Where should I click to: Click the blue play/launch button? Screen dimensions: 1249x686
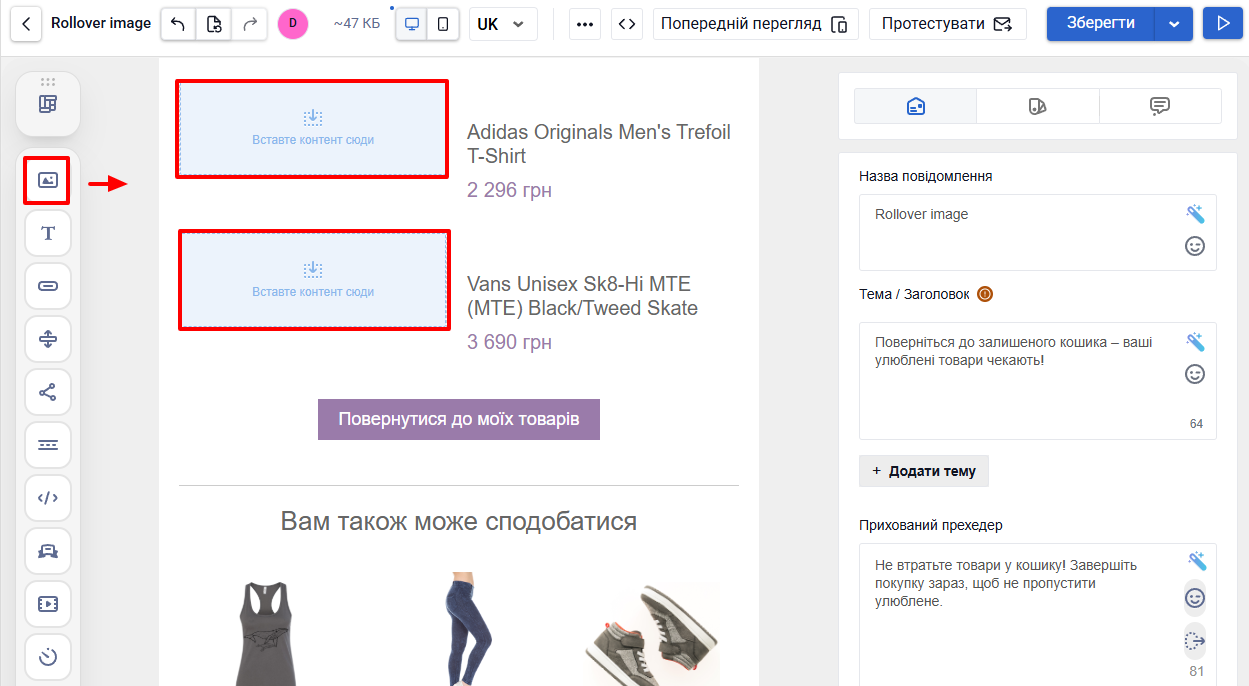(1222, 24)
